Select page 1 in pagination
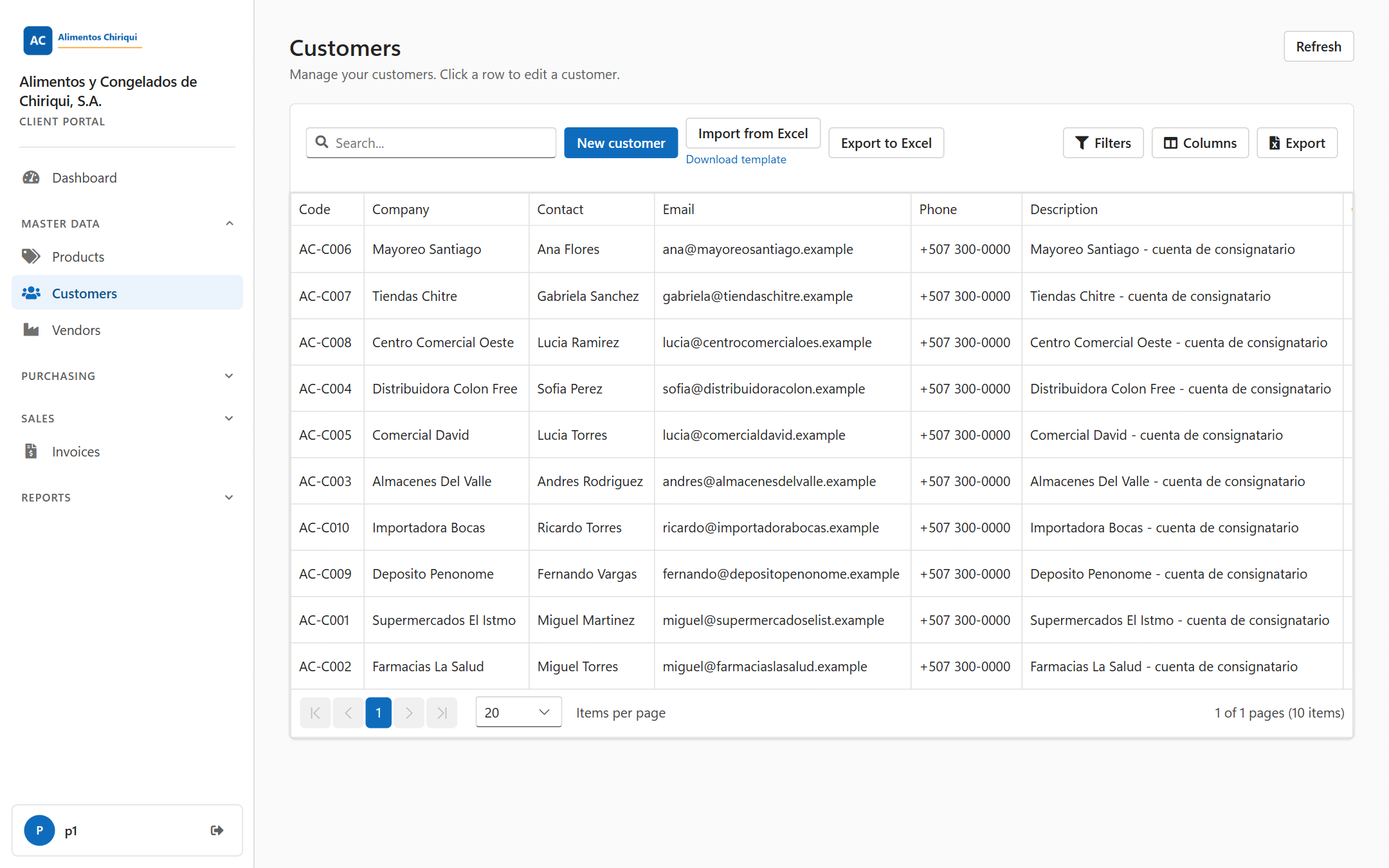1389x868 pixels. (379, 712)
